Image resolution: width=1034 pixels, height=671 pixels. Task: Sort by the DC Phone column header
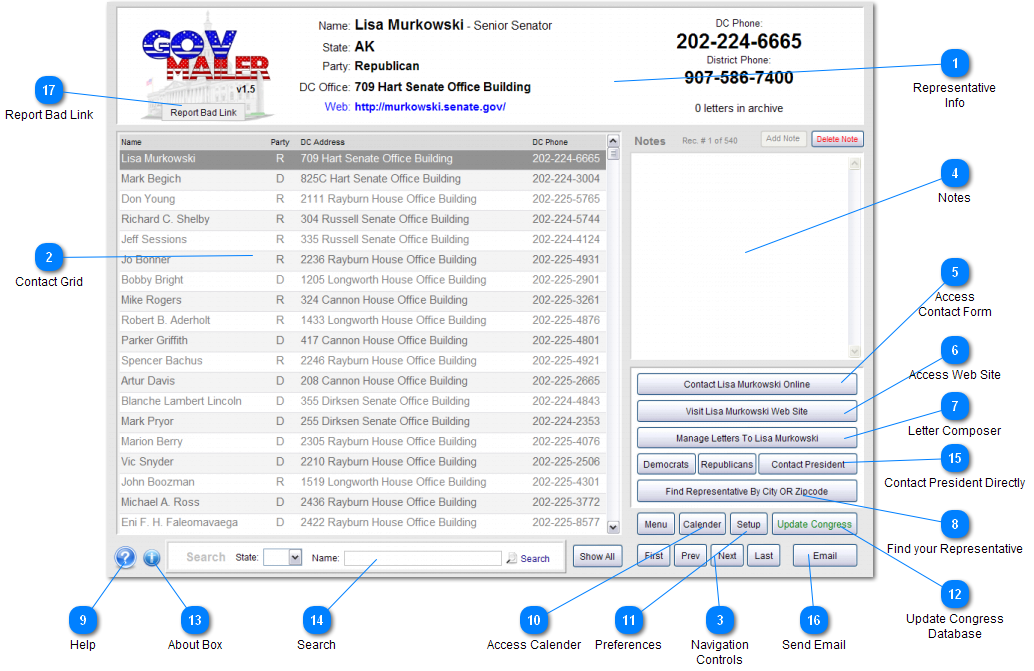[x=550, y=142]
